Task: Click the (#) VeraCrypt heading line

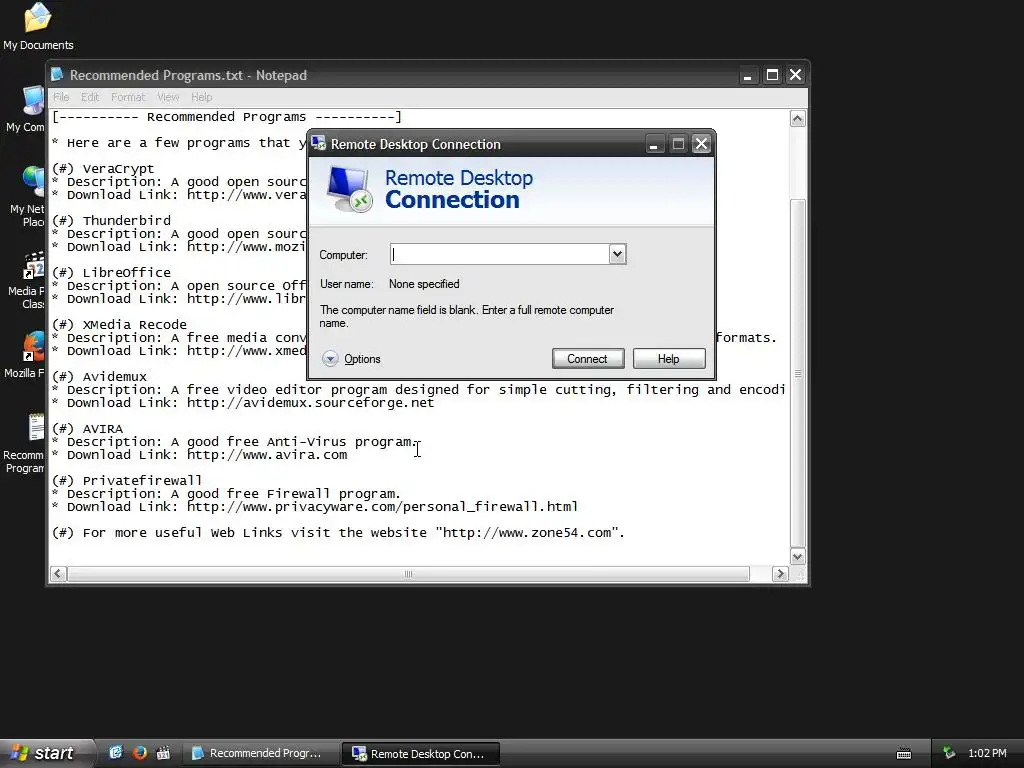Action: [103, 168]
